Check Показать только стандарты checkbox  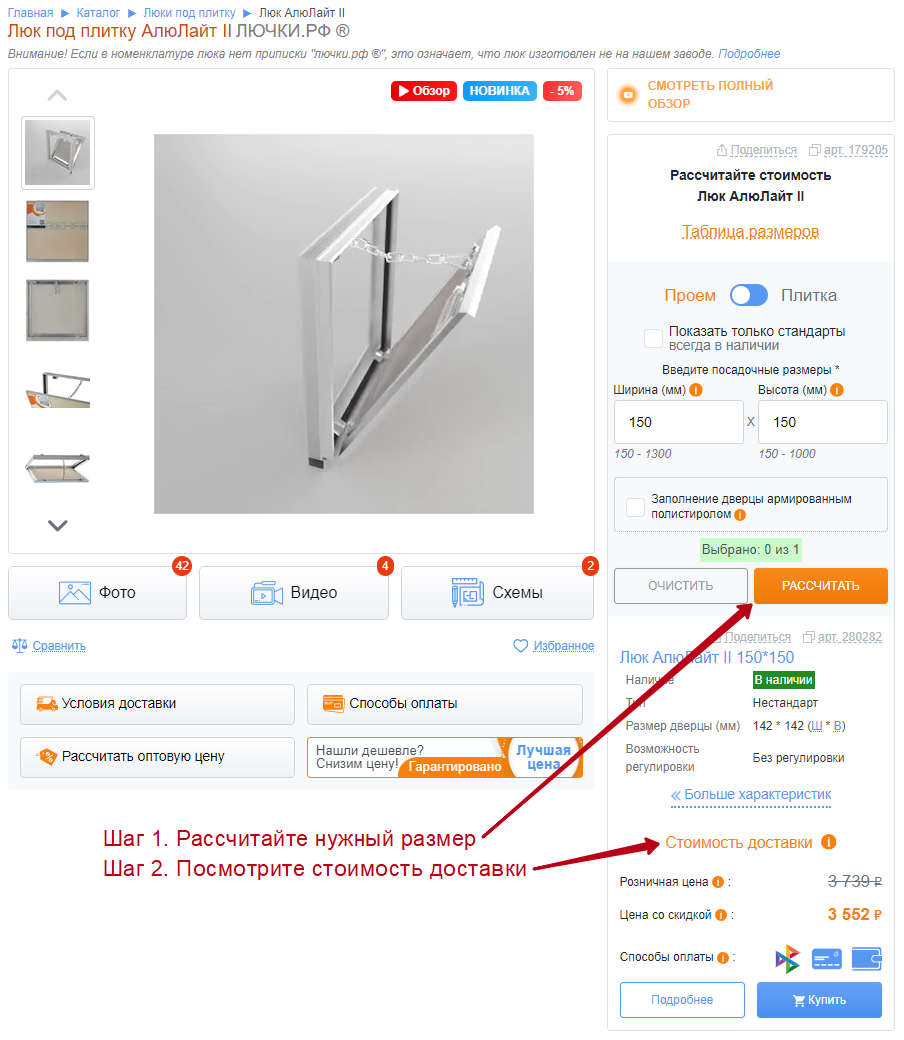653,338
